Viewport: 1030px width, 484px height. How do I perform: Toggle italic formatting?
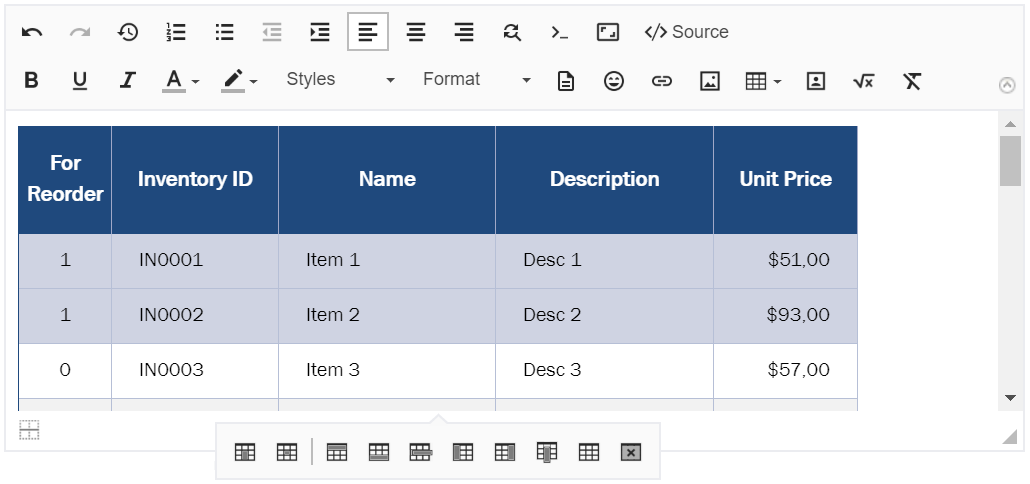[127, 81]
